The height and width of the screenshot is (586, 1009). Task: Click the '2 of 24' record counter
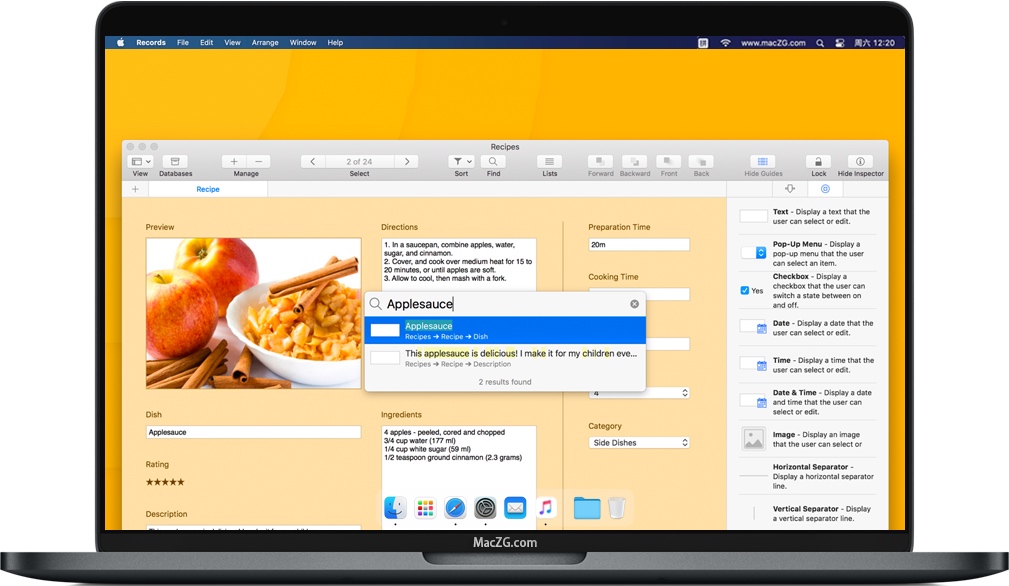(x=359, y=161)
